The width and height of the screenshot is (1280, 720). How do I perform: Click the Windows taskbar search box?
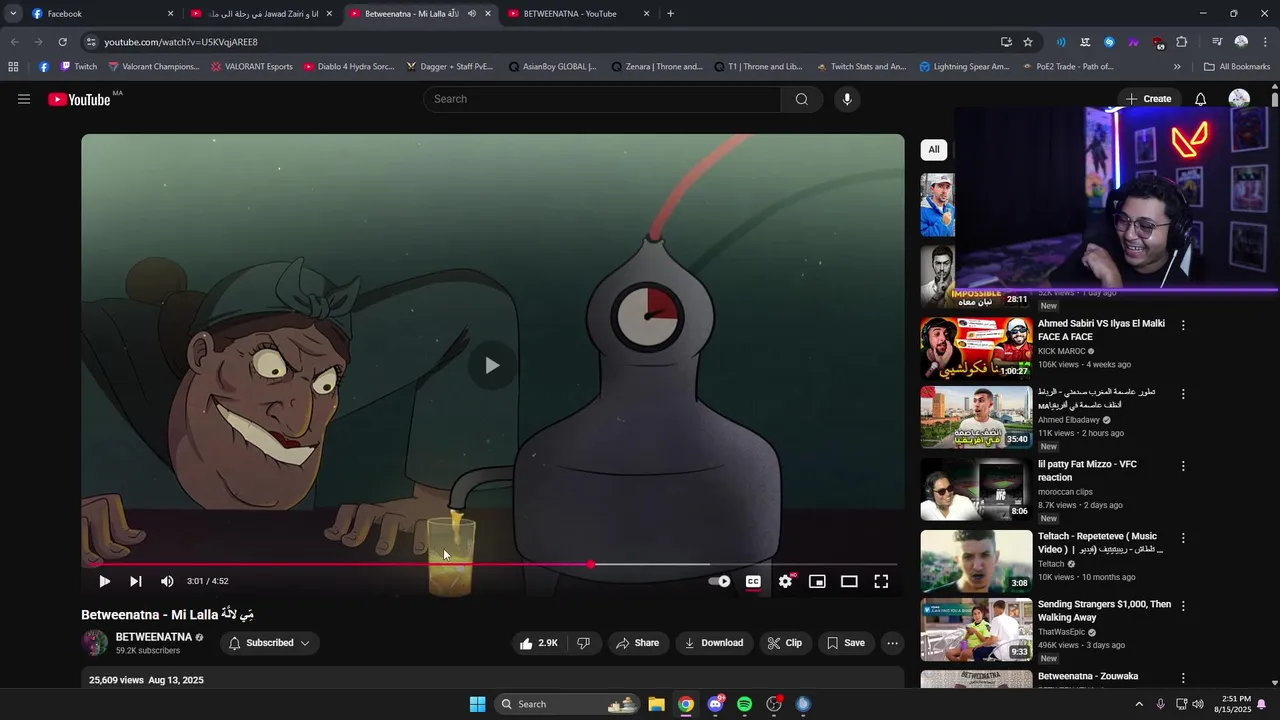pyautogui.click(x=569, y=704)
